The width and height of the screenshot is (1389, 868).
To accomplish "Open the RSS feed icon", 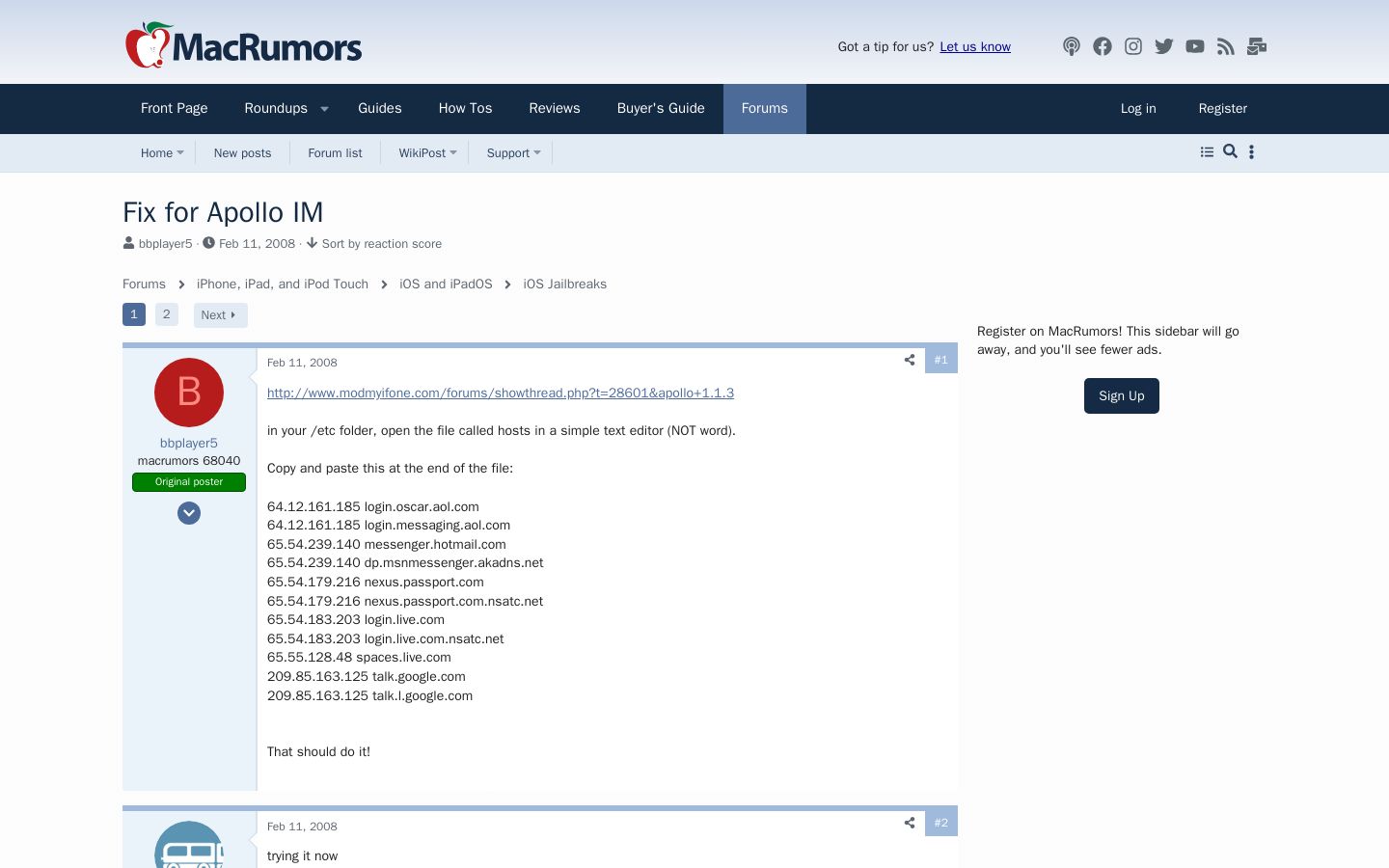I will [x=1226, y=46].
